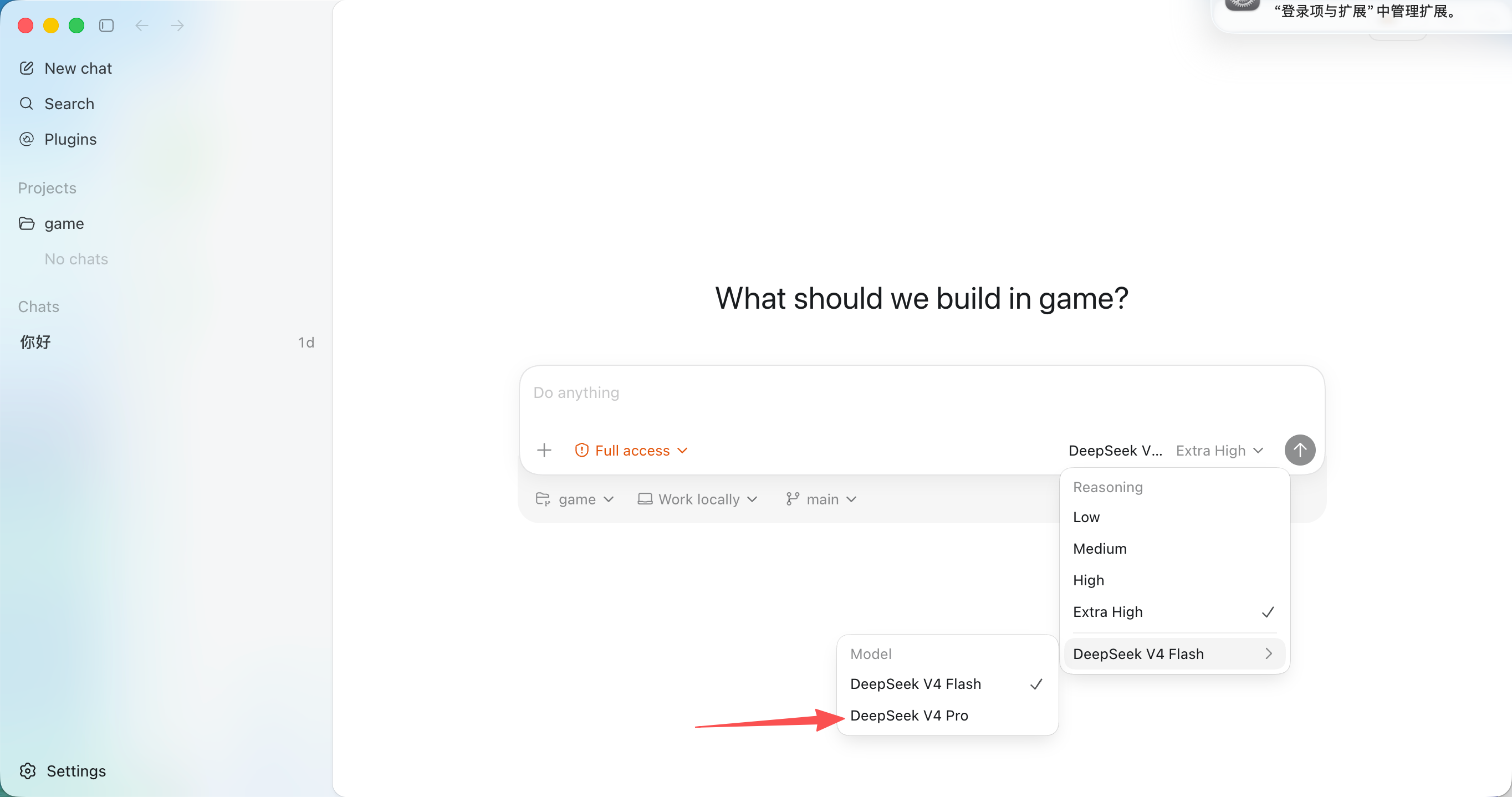Image resolution: width=1512 pixels, height=797 pixels.
Task: Toggle the sidebar panel icon
Action: pos(106,25)
